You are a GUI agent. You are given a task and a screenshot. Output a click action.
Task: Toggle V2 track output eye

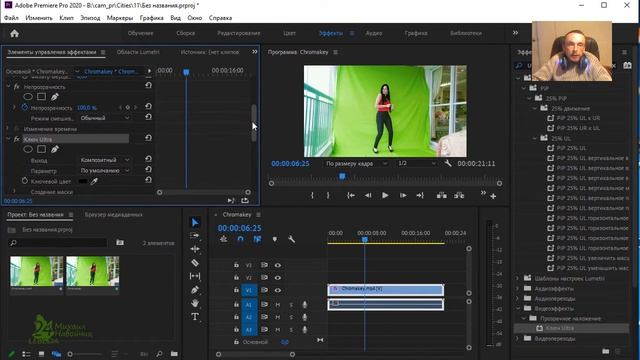pyautogui.click(x=278, y=278)
